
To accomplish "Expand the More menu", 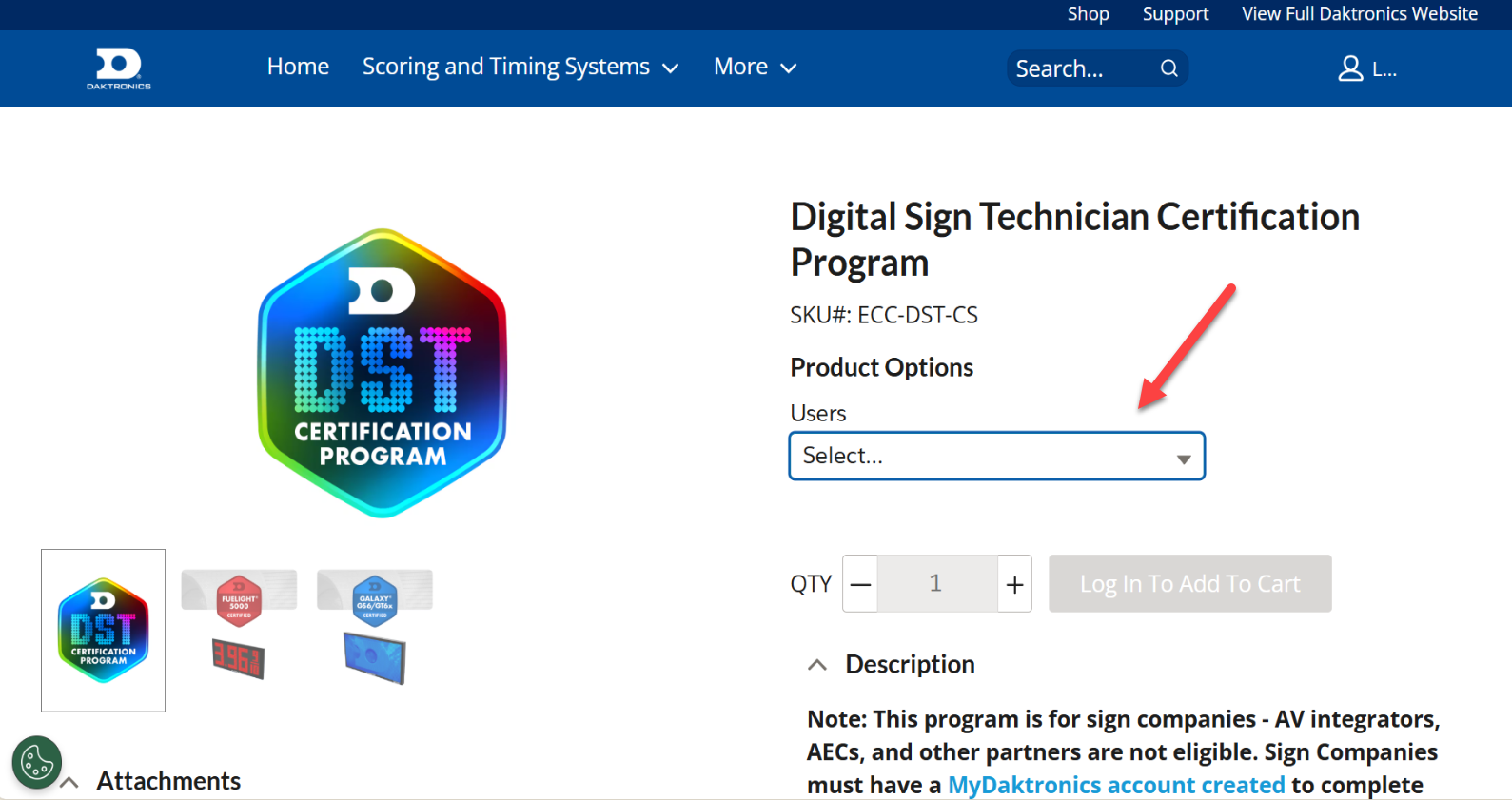I will 755,68.
